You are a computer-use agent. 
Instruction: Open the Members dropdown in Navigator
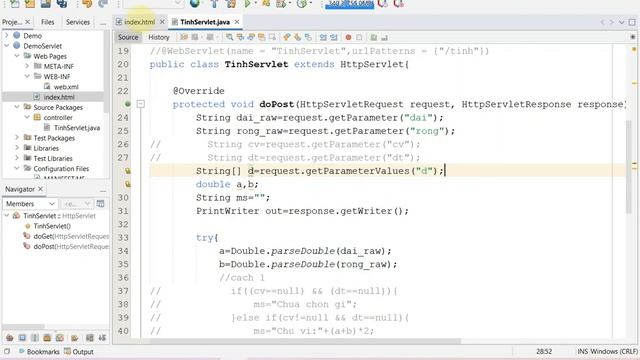(x=30, y=203)
